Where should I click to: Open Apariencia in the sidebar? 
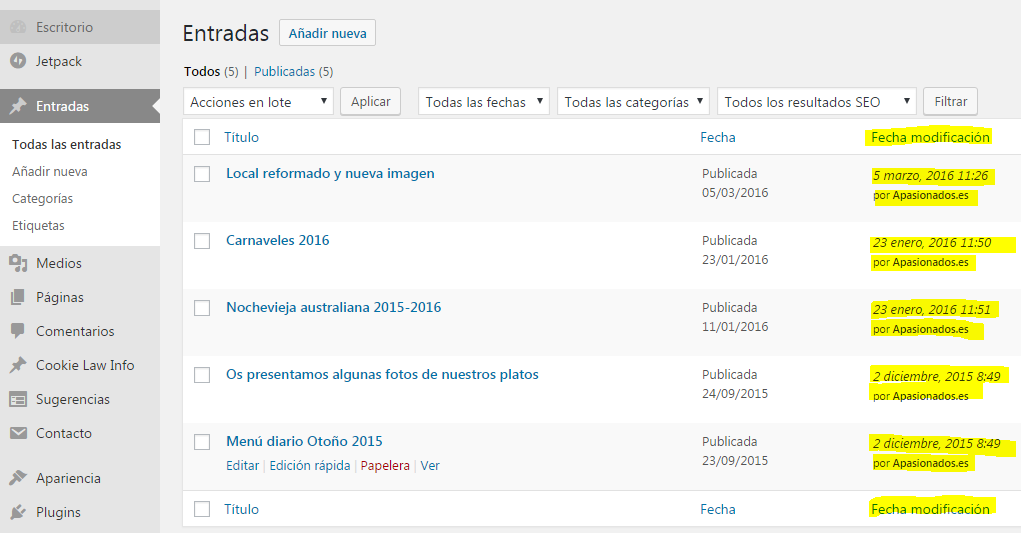(79, 478)
